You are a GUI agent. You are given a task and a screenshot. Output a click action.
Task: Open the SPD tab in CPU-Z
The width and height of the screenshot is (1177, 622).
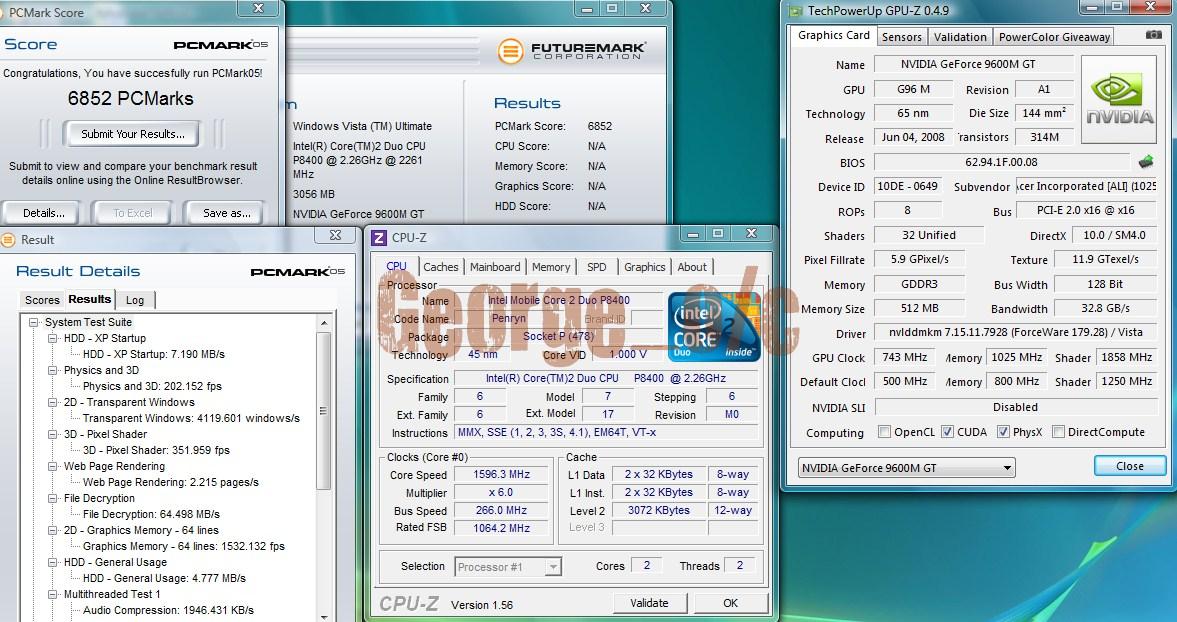click(597, 266)
